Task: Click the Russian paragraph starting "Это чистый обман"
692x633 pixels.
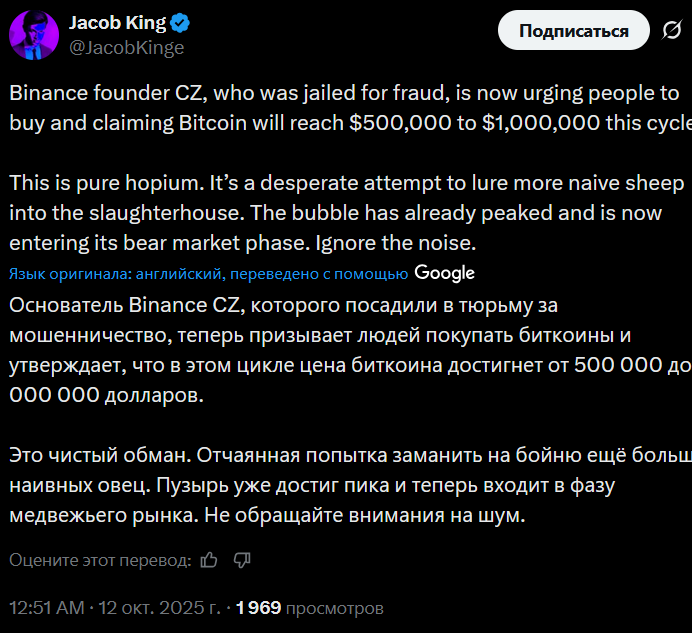Action: pos(340,486)
